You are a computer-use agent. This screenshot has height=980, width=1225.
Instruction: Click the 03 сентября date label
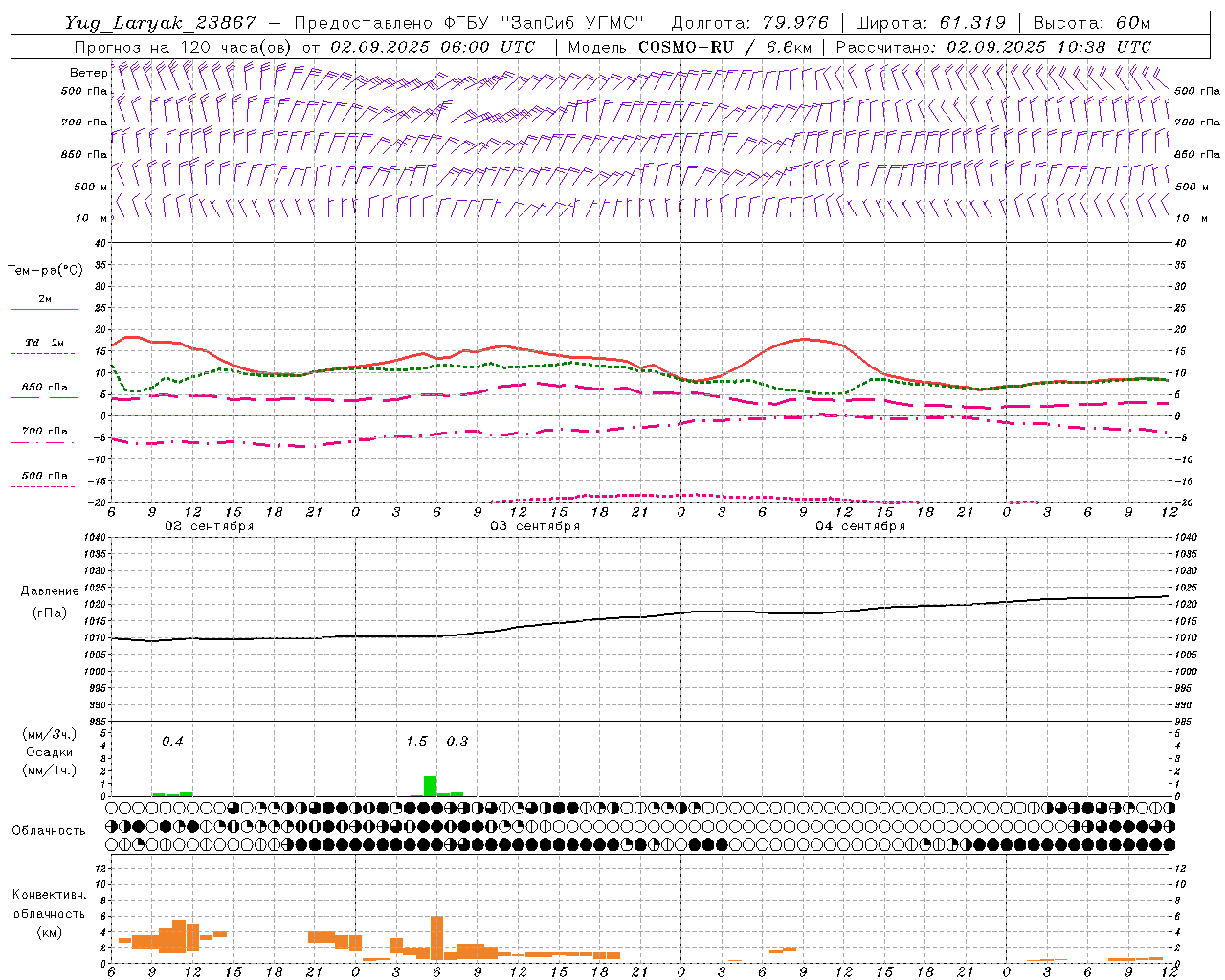pos(535,526)
